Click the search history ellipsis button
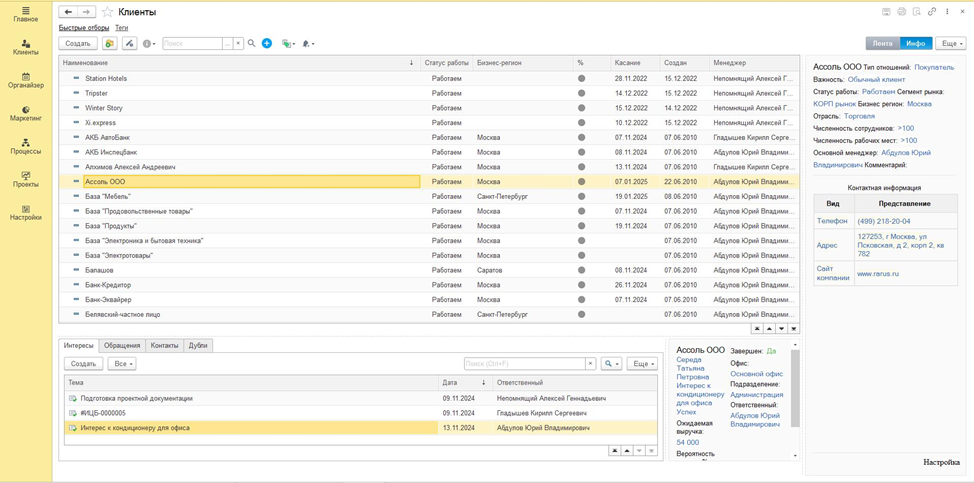Image resolution: width=974 pixels, height=483 pixels. click(x=228, y=43)
